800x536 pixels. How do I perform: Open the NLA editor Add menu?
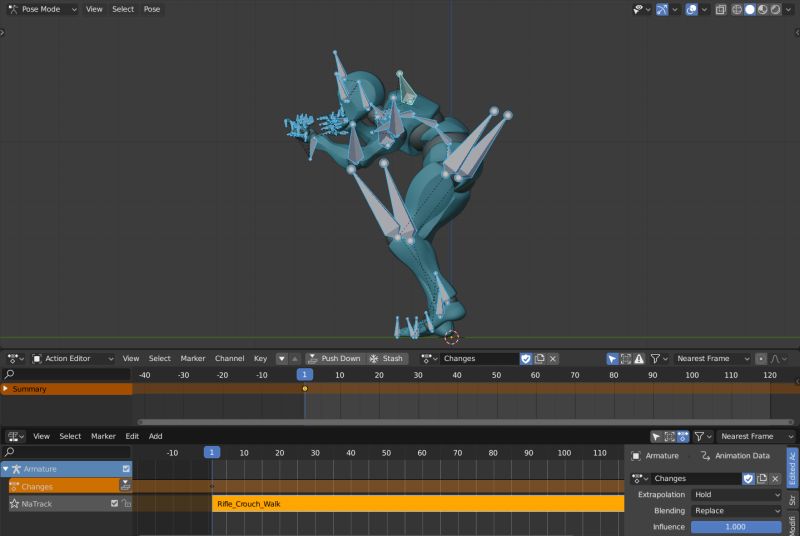pos(156,436)
